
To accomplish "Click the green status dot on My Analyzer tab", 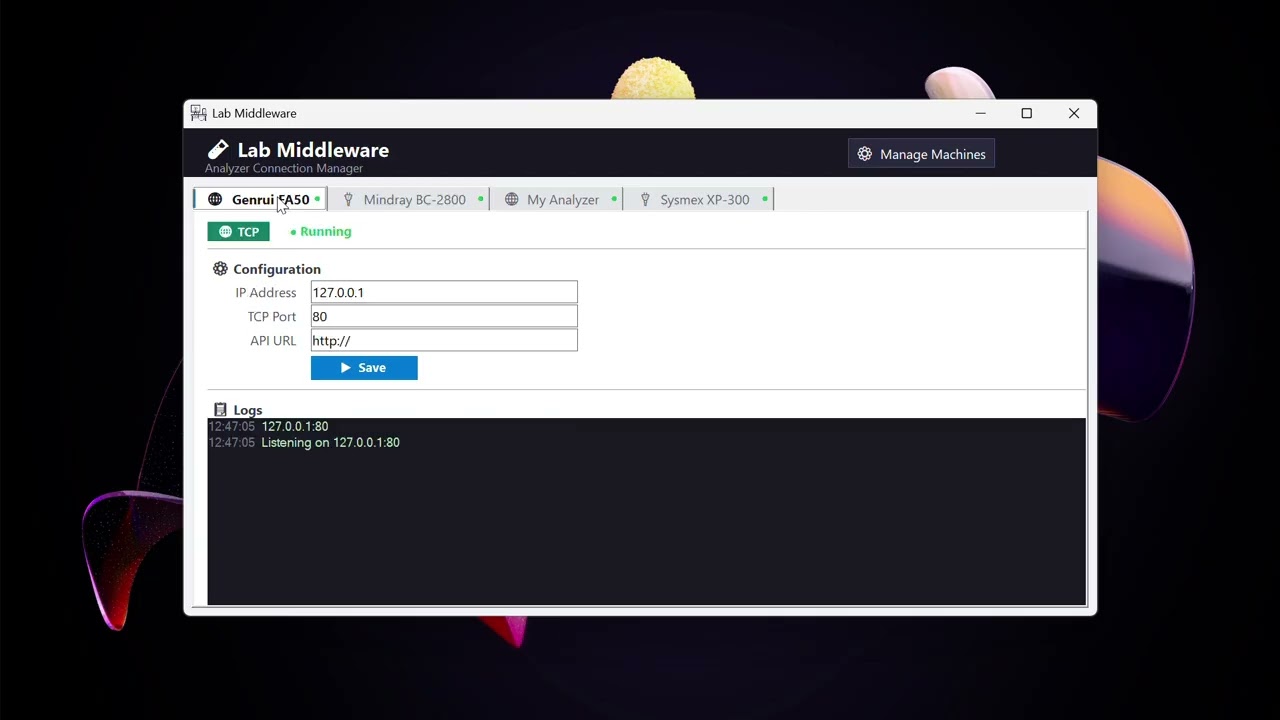I will tap(614, 200).
